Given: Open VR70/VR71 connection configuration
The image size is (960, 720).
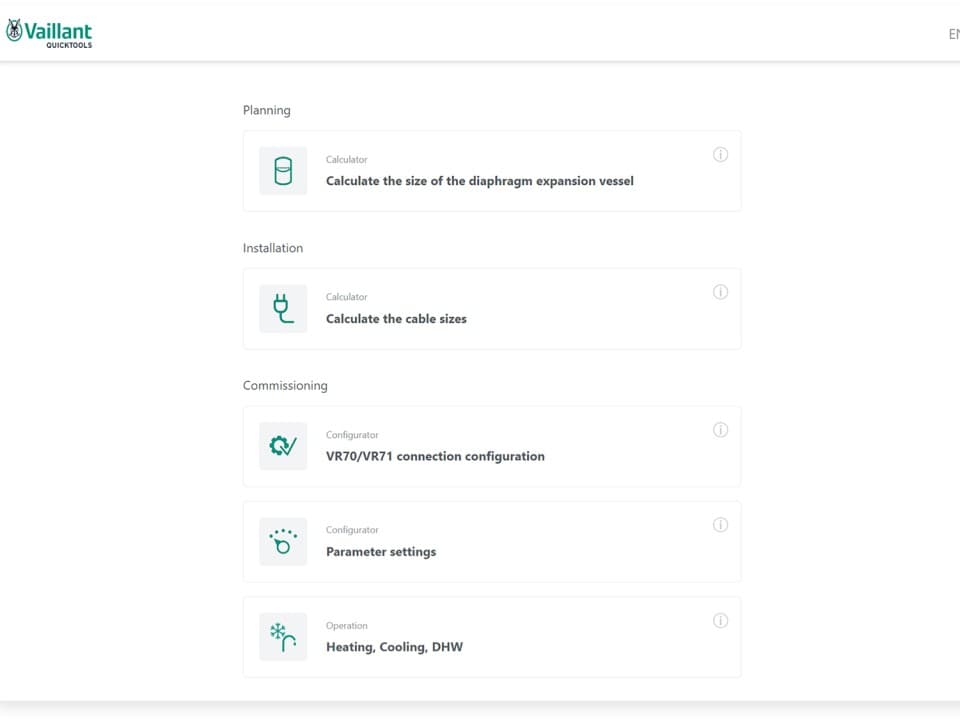Looking at the screenshot, I should [435, 456].
